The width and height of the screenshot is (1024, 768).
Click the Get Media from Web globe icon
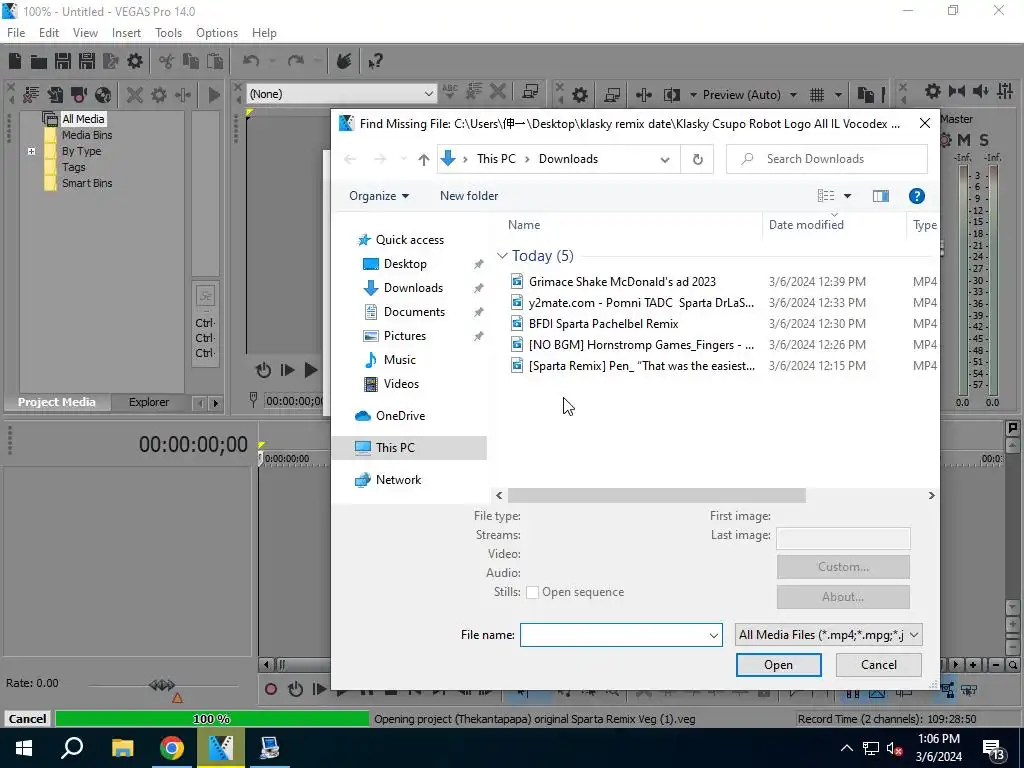tap(103, 95)
